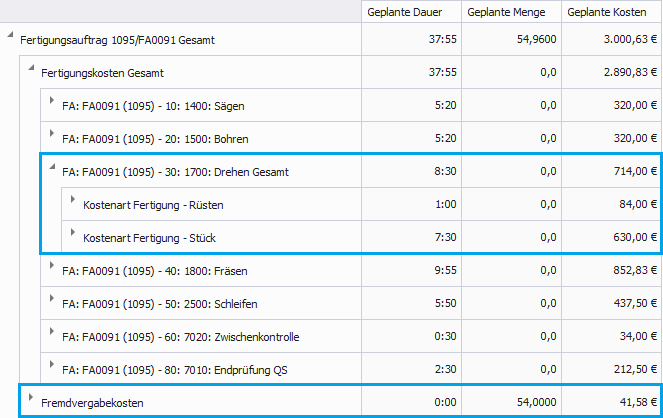
Task: Collapse the Fertigungskosten Gesamt row
Action: tap(31, 71)
